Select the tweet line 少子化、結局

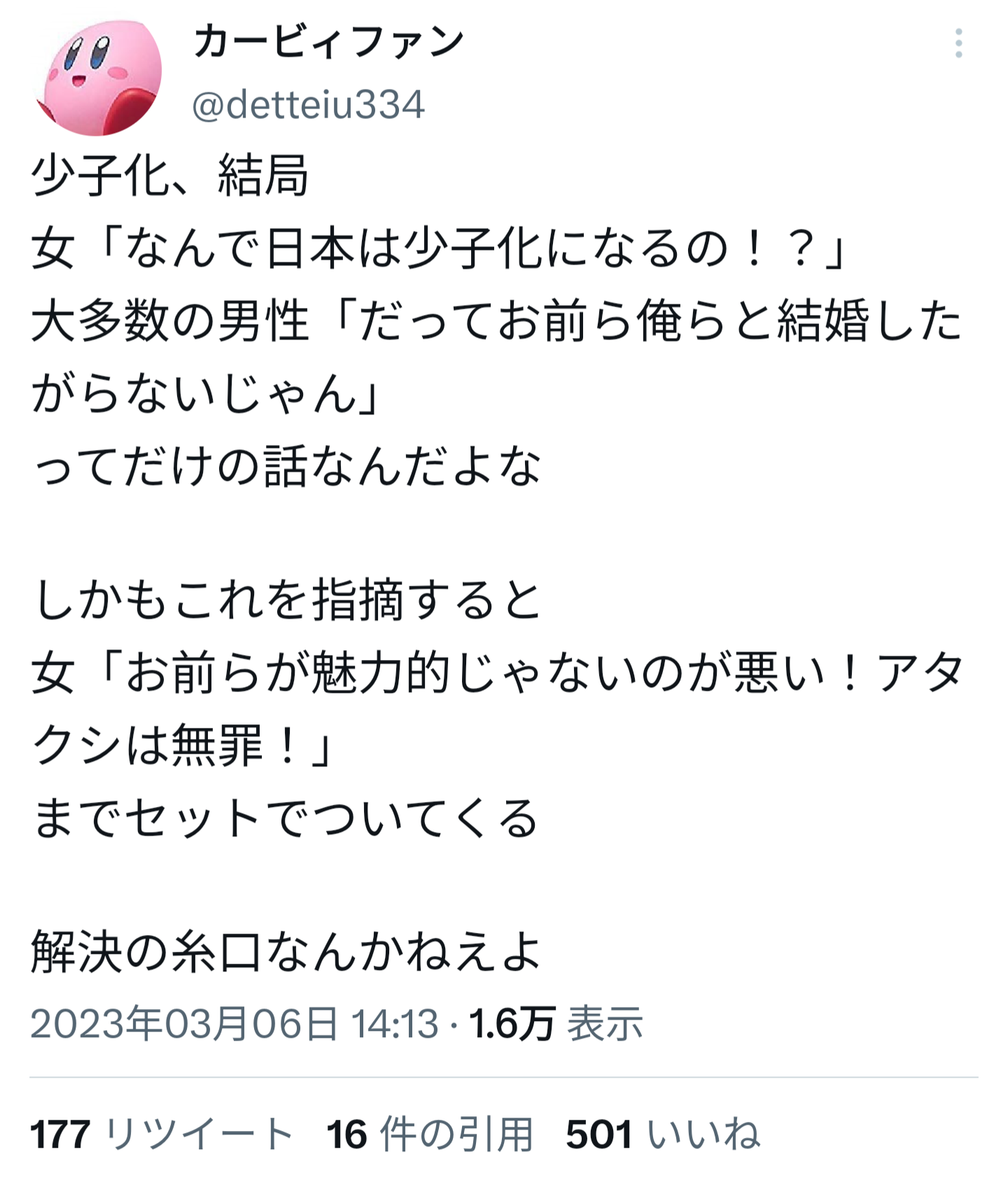click(x=169, y=175)
